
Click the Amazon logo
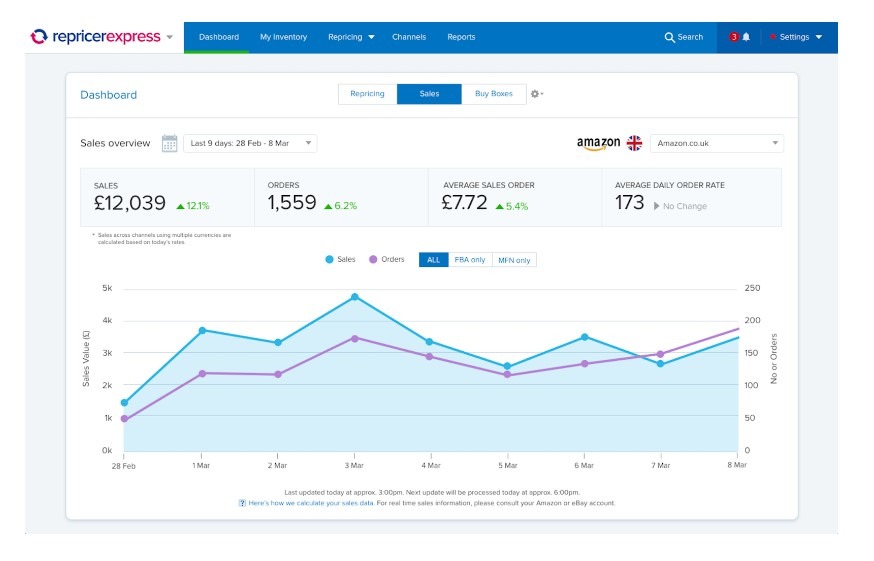[x=598, y=144]
